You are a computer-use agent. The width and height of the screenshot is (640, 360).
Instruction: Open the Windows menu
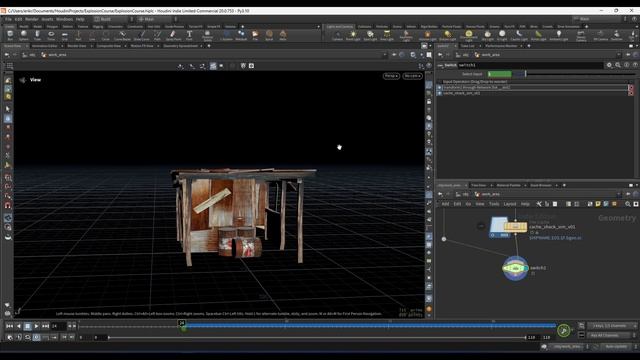pos(64,19)
